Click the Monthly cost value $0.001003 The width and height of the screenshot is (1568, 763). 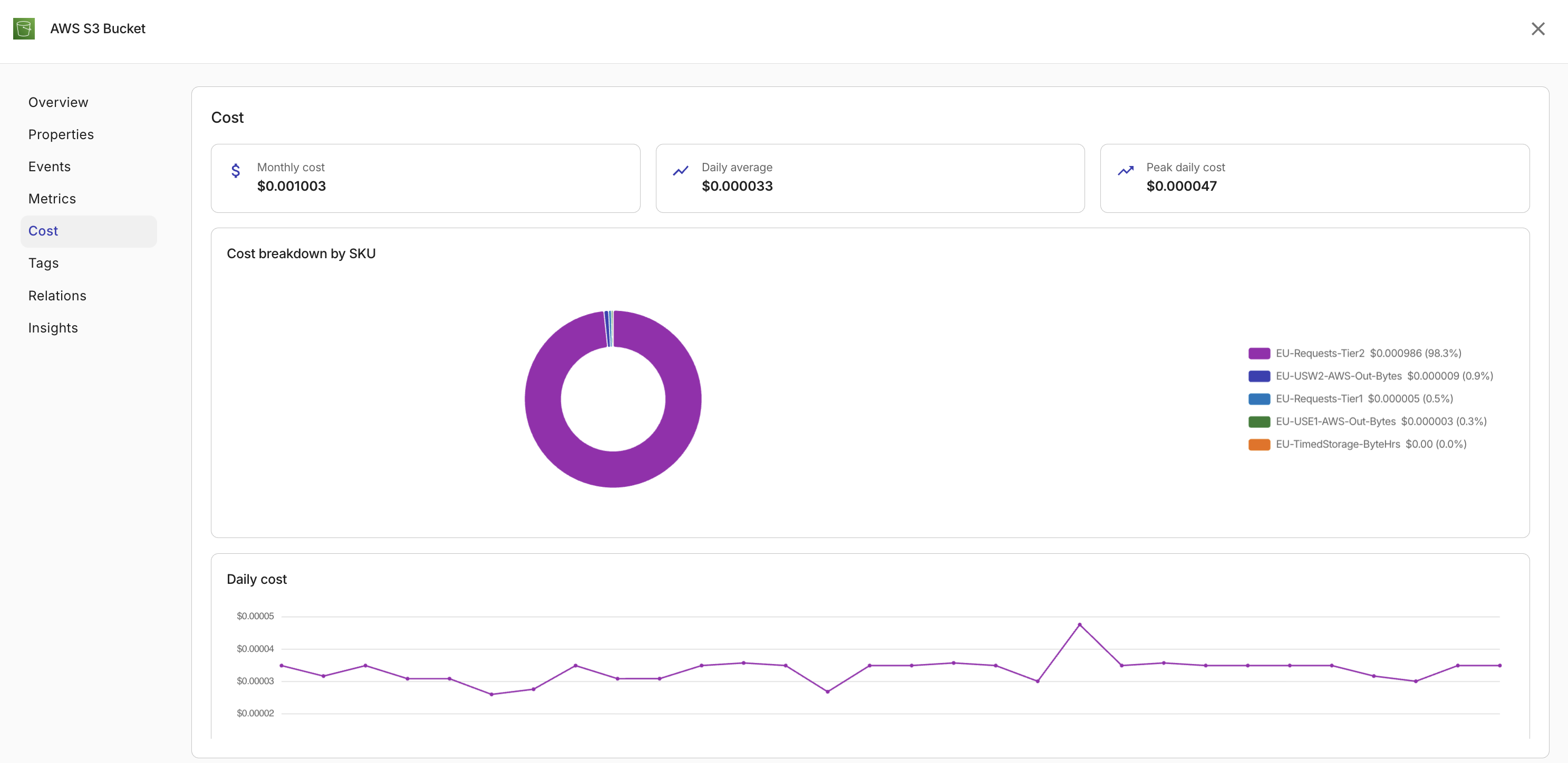[291, 186]
